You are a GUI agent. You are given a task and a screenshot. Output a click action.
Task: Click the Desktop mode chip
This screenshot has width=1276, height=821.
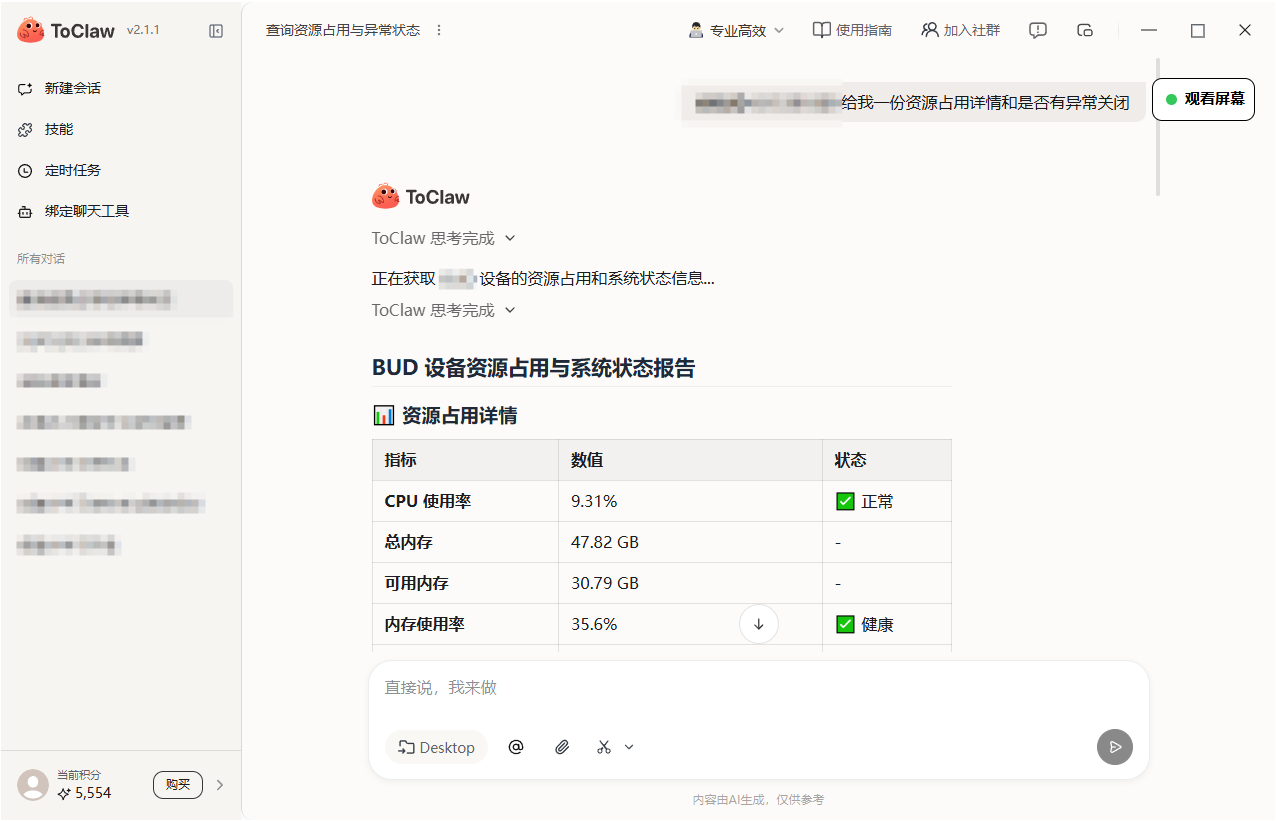pos(436,747)
